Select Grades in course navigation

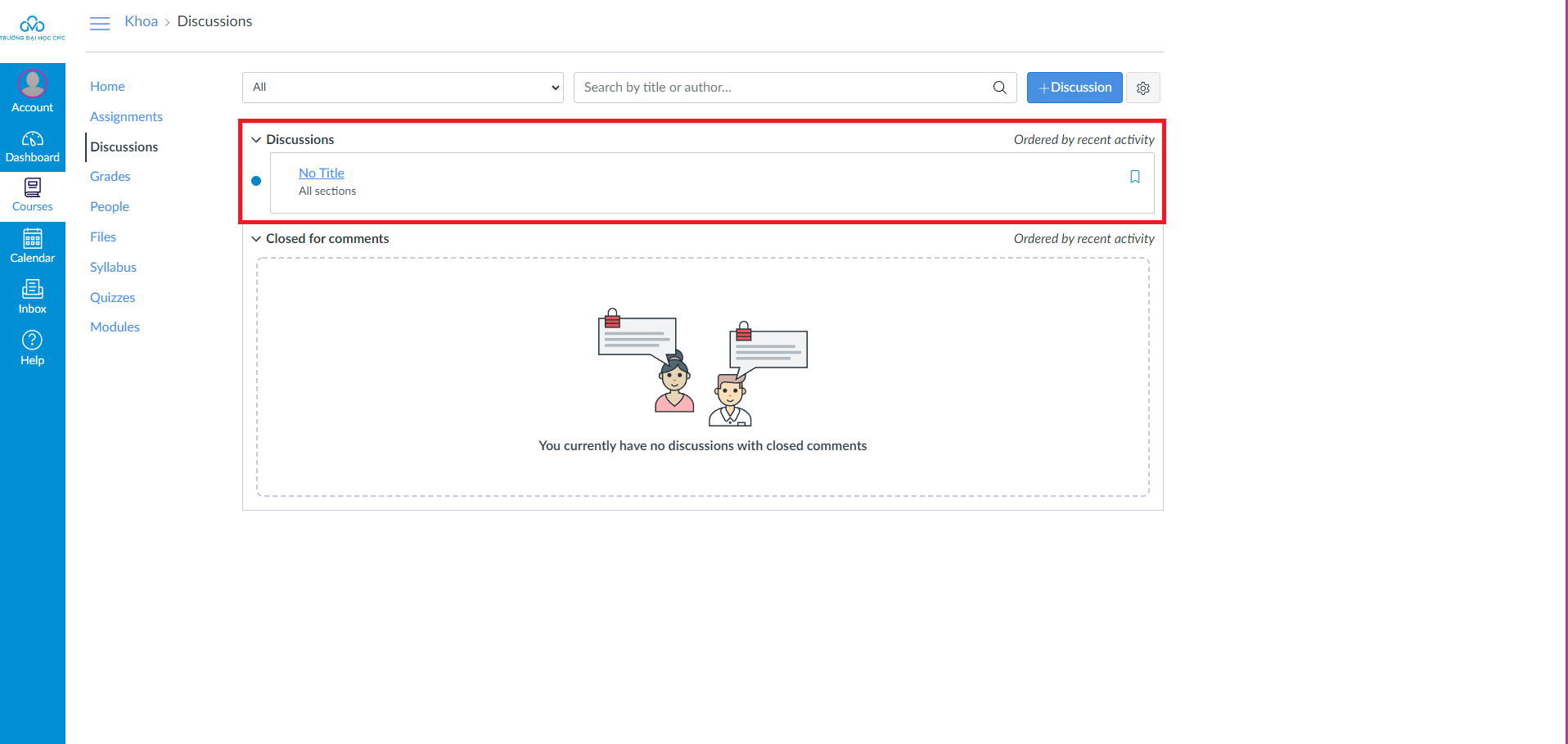click(110, 176)
